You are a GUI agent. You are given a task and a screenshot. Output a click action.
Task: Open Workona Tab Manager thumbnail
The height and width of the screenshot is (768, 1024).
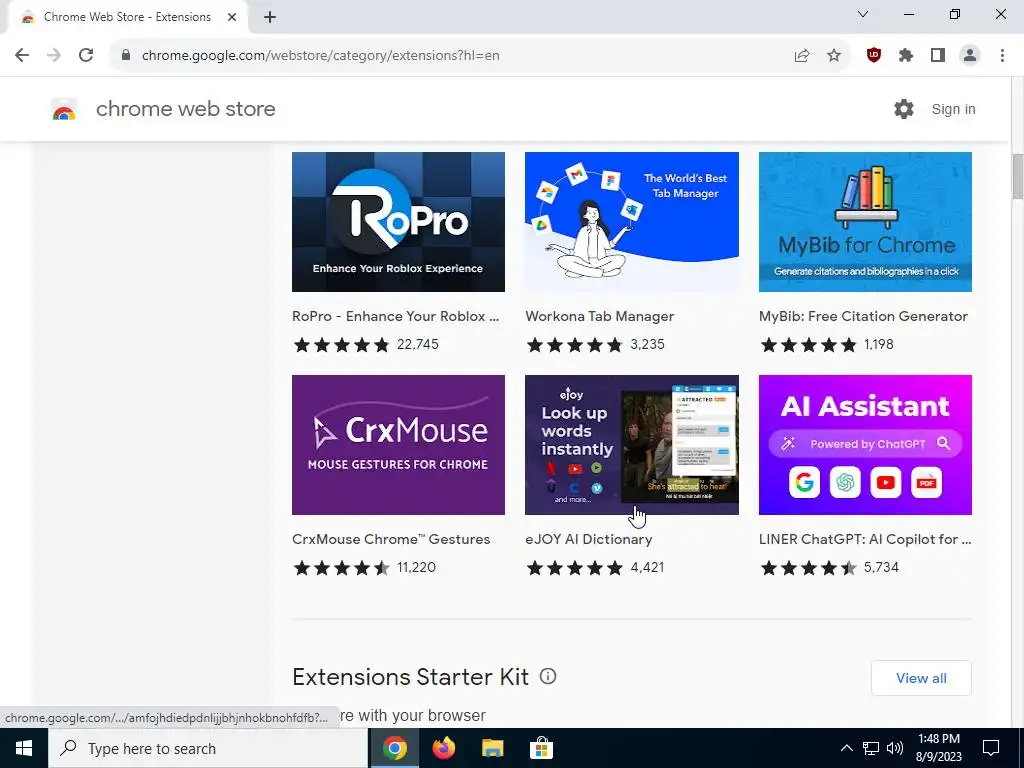click(632, 222)
